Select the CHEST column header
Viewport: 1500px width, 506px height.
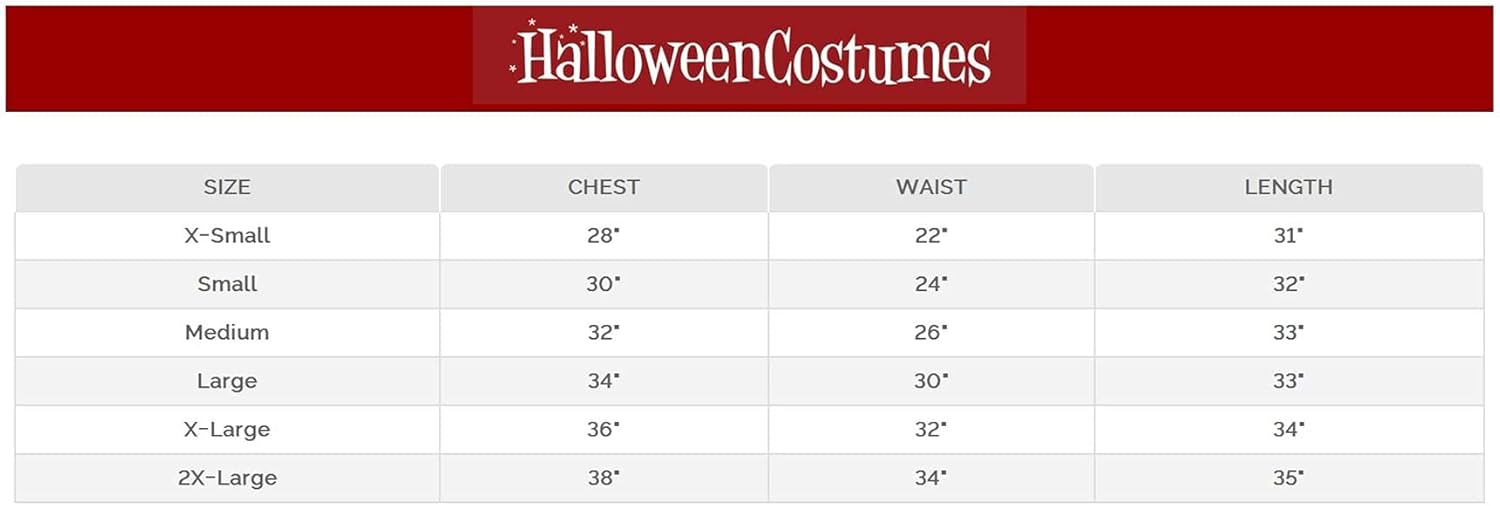click(x=603, y=187)
